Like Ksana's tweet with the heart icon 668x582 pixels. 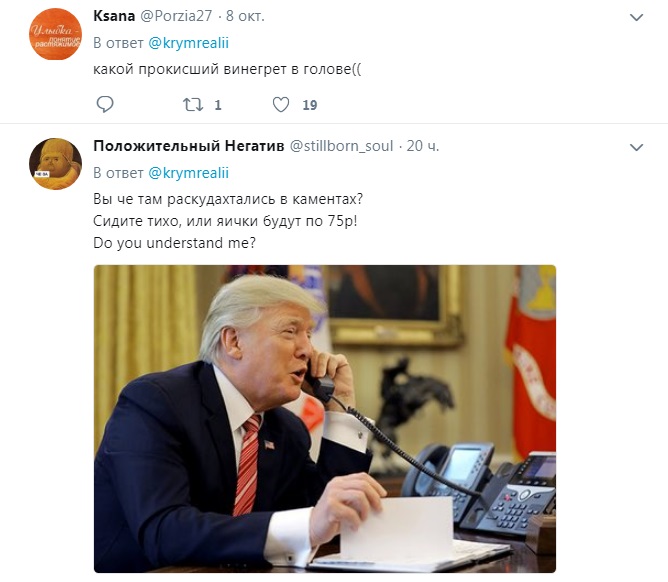tap(281, 104)
